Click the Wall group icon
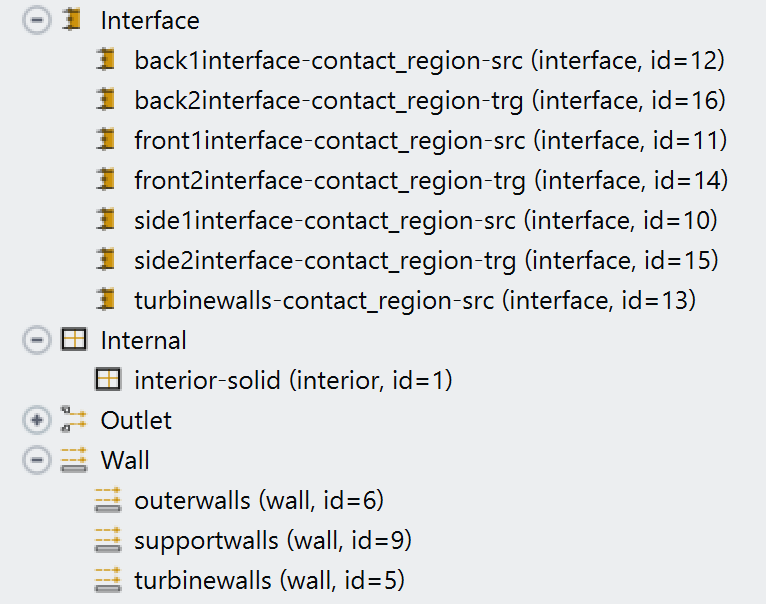766x604 pixels. click(x=73, y=460)
